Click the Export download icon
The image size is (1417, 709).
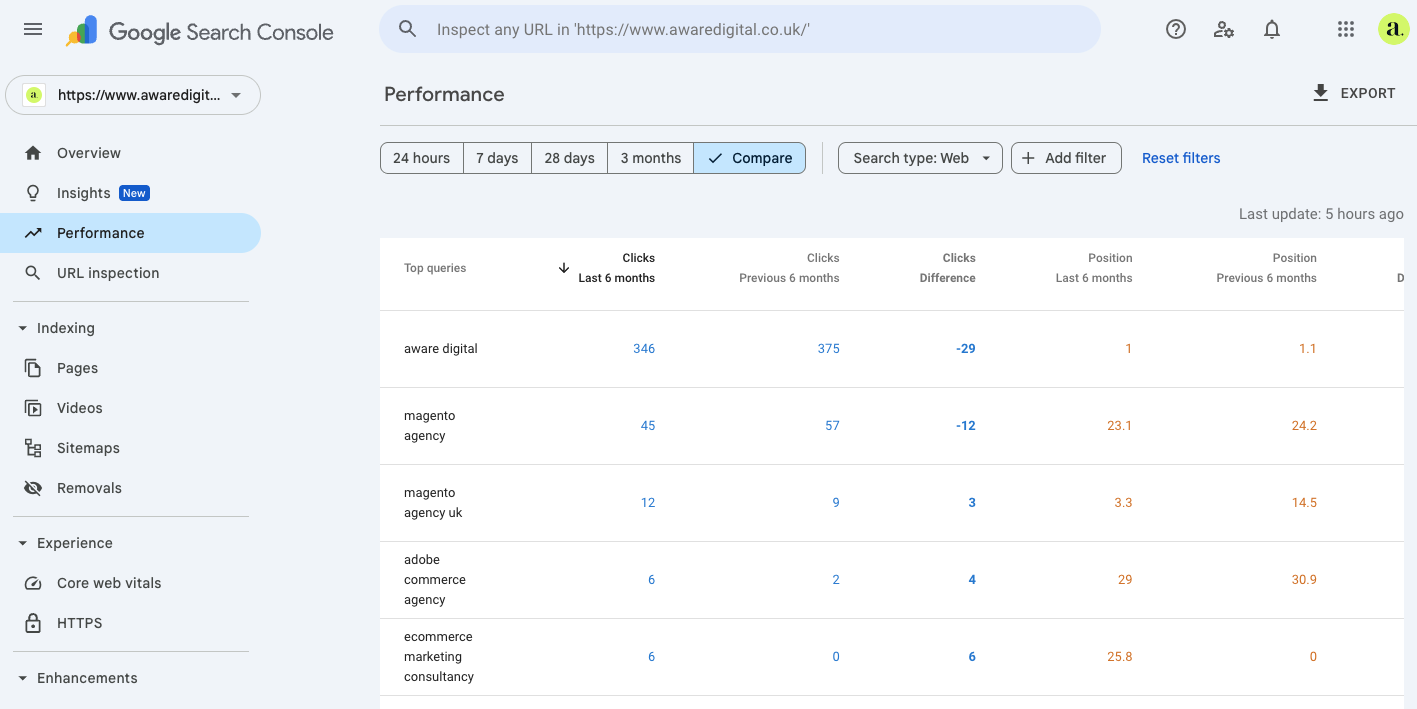(x=1320, y=93)
